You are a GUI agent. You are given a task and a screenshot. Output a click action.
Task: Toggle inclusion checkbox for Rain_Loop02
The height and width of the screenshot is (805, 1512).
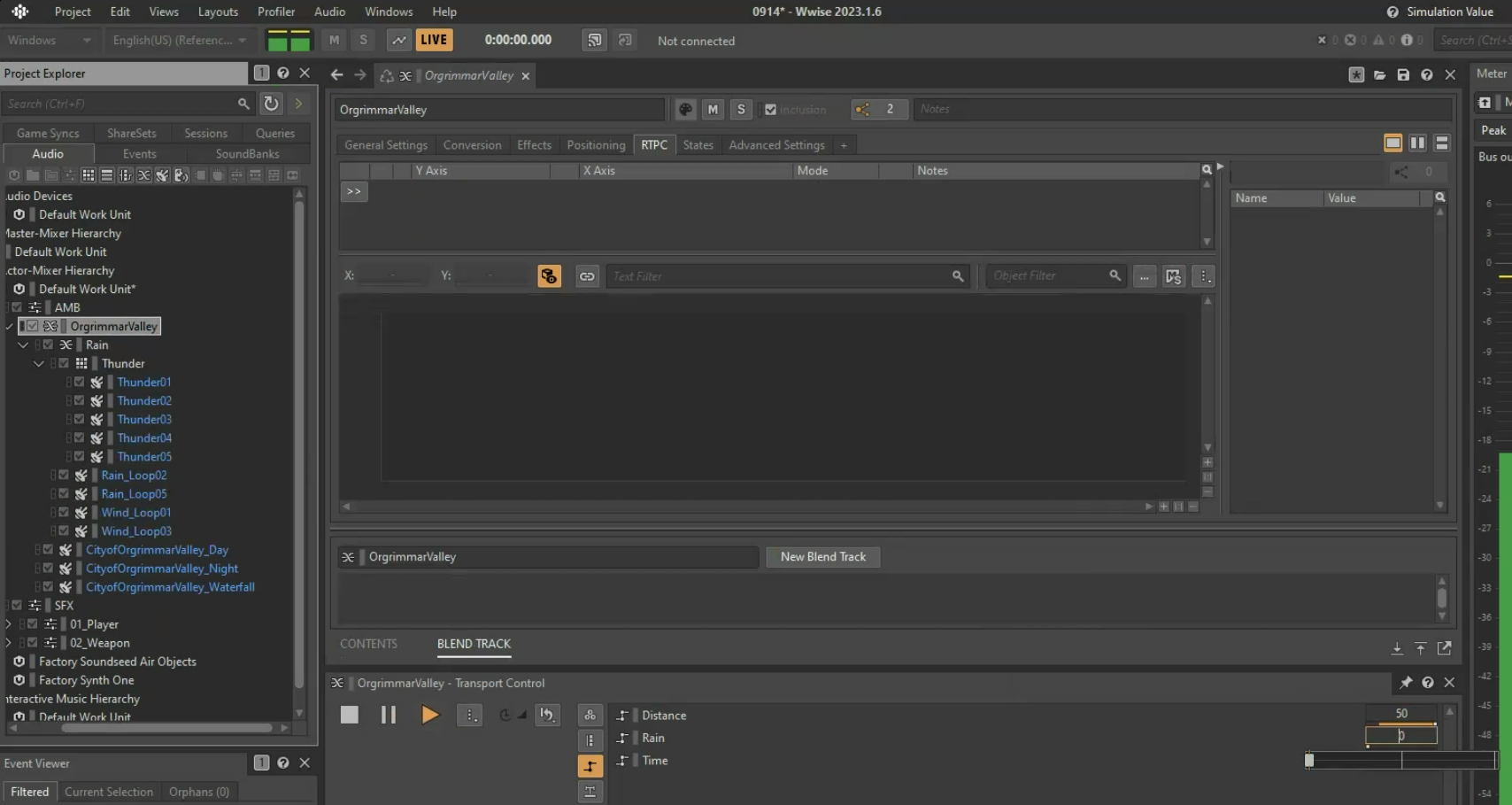coord(64,475)
